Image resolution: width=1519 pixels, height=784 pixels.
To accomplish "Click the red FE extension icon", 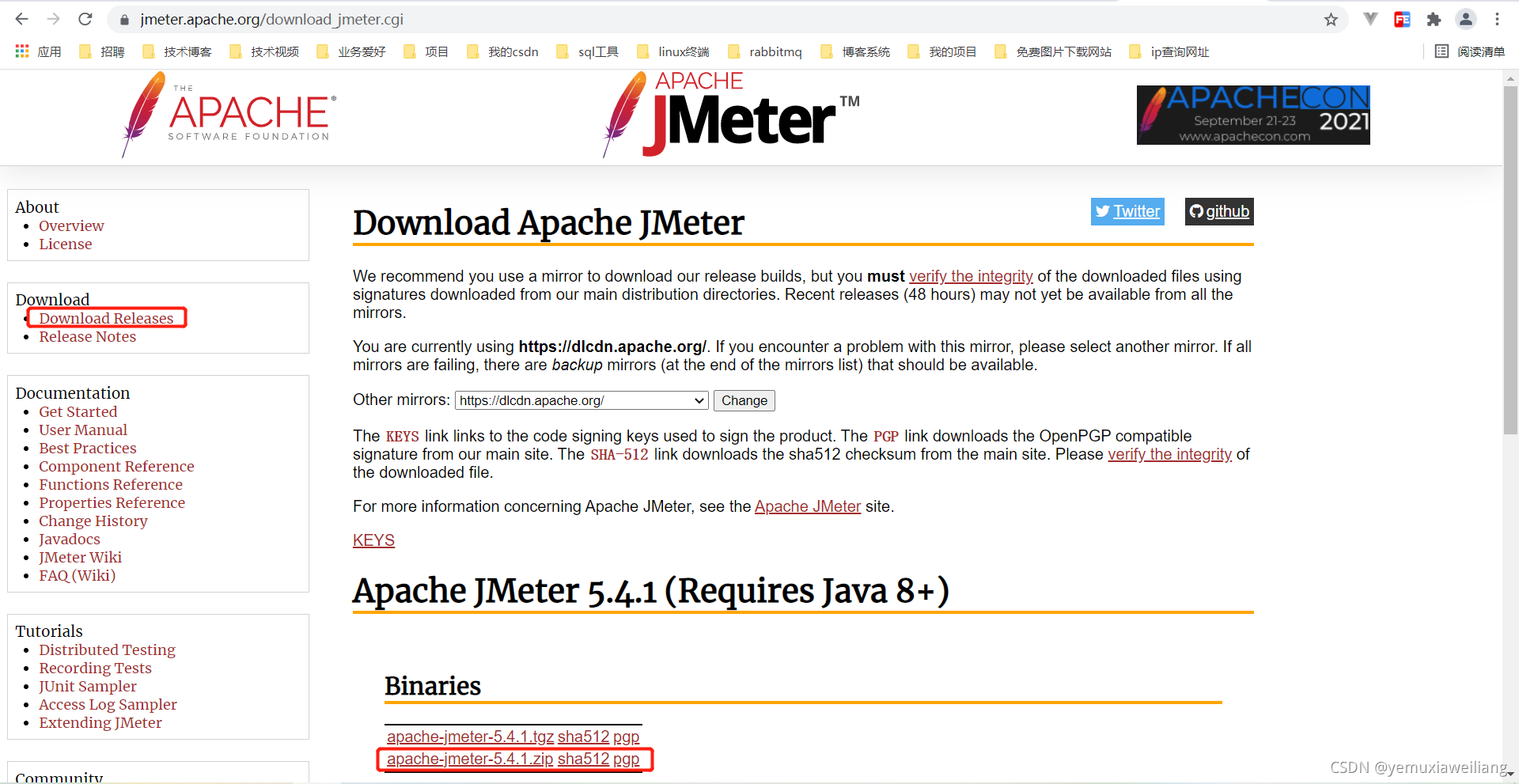I will click(x=1402, y=20).
